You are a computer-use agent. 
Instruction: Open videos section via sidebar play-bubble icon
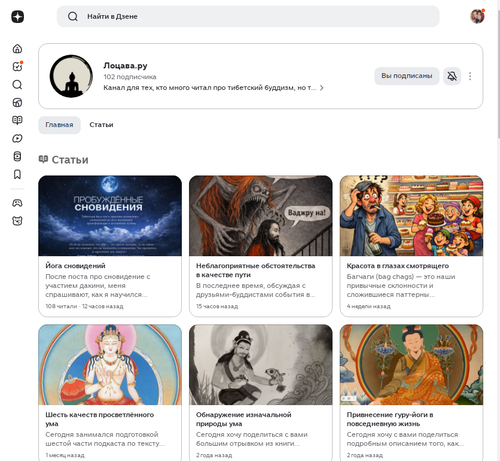point(17,138)
